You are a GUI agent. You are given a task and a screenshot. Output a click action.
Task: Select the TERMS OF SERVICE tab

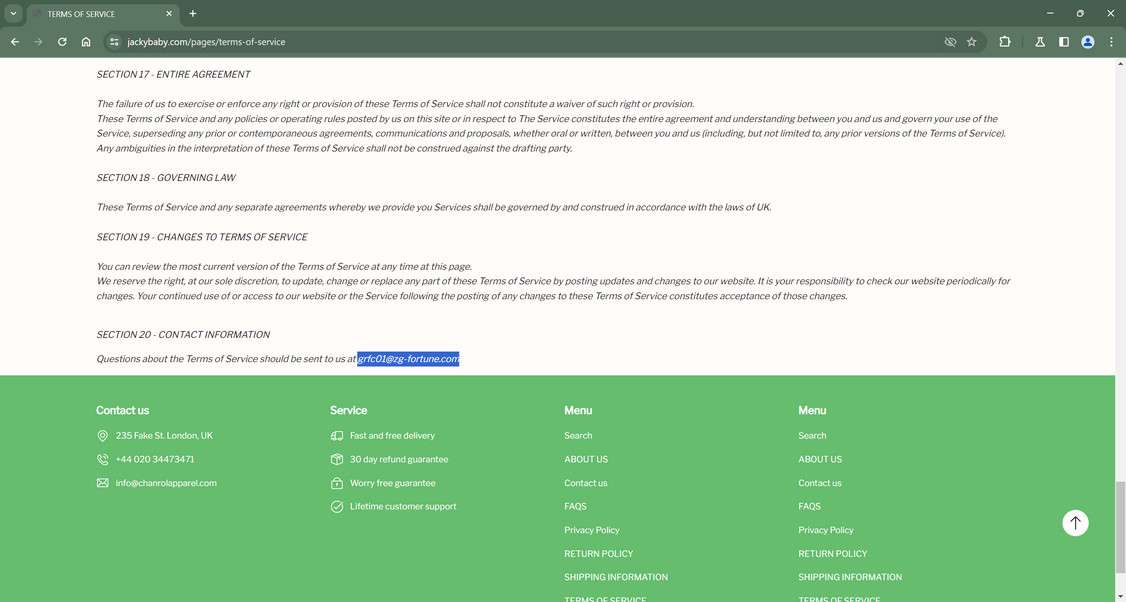(x=103, y=14)
